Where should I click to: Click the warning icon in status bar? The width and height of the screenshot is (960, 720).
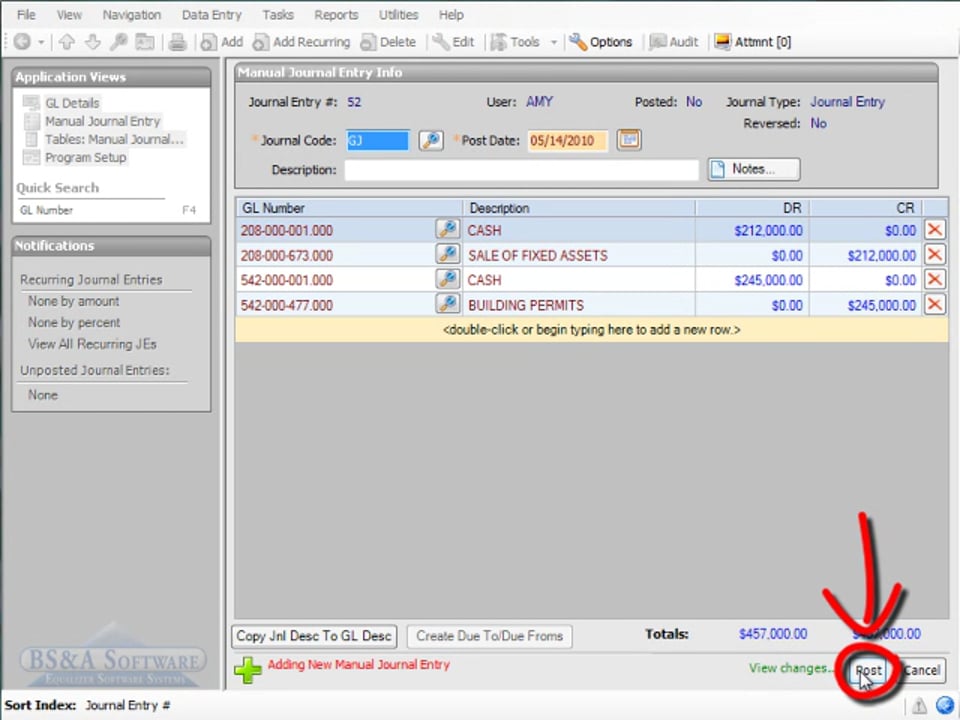click(919, 706)
